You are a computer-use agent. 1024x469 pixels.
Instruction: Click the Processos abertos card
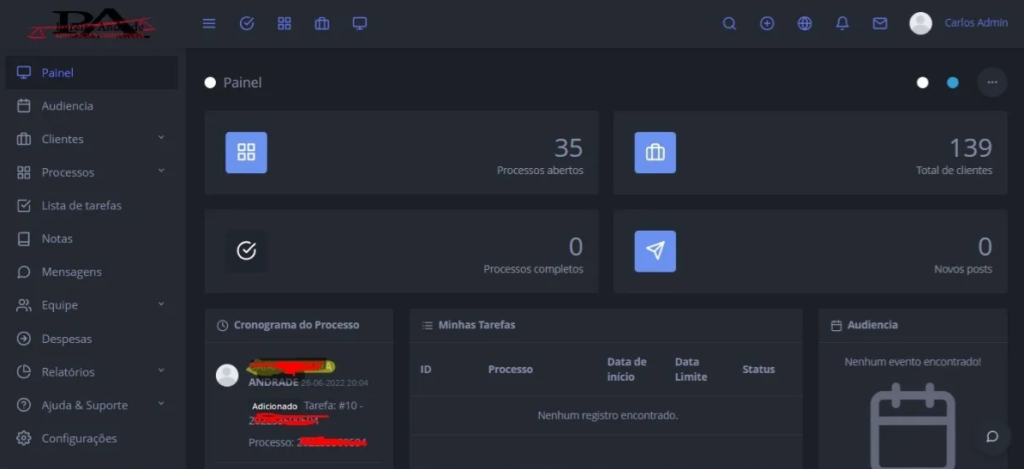pyautogui.click(x=401, y=152)
